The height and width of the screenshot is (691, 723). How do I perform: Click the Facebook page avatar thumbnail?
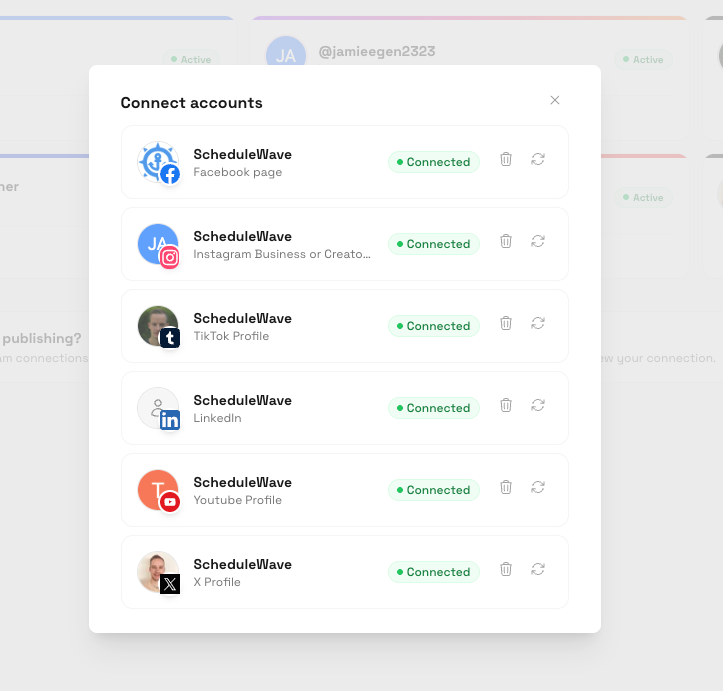tap(158, 162)
